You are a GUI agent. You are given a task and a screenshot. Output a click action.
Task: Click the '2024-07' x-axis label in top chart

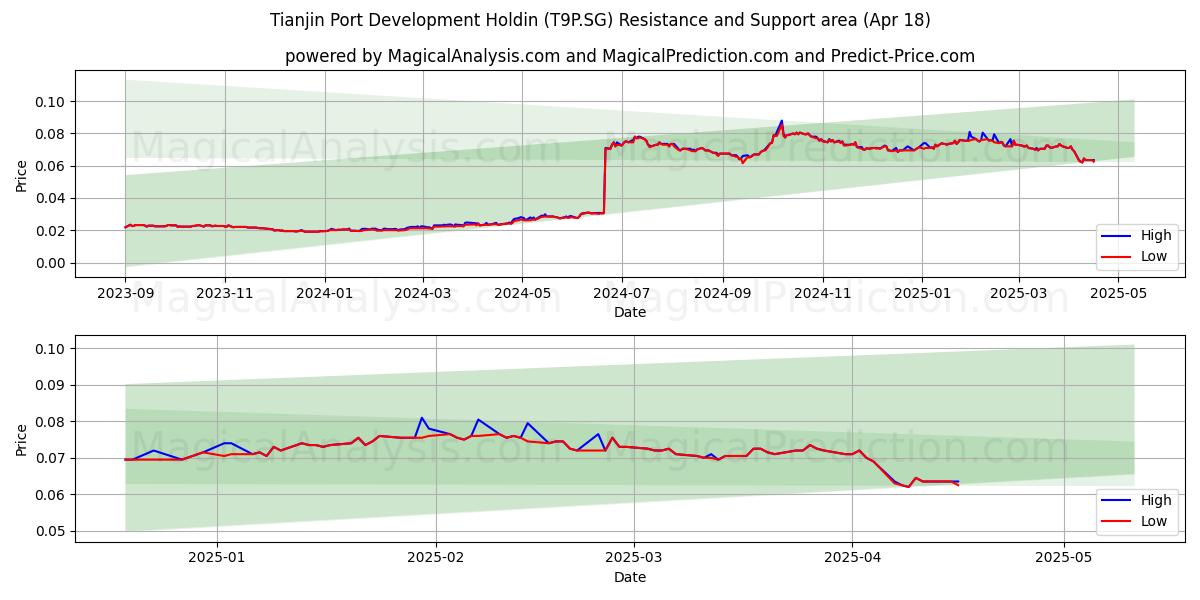(622, 295)
